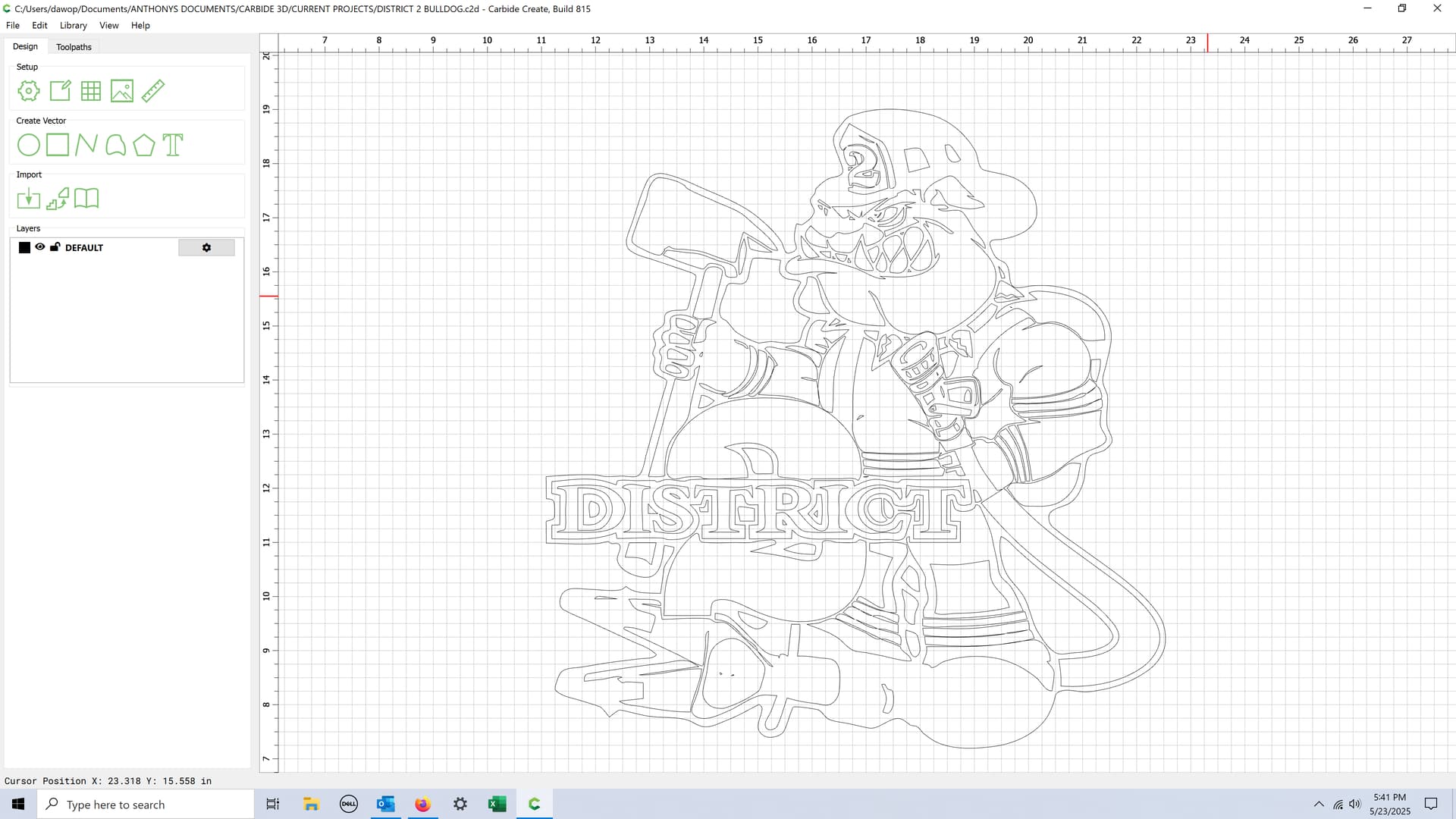Screen dimensions: 1456x819
Task: Open Firefox from taskbar
Action: click(x=422, y=804)
